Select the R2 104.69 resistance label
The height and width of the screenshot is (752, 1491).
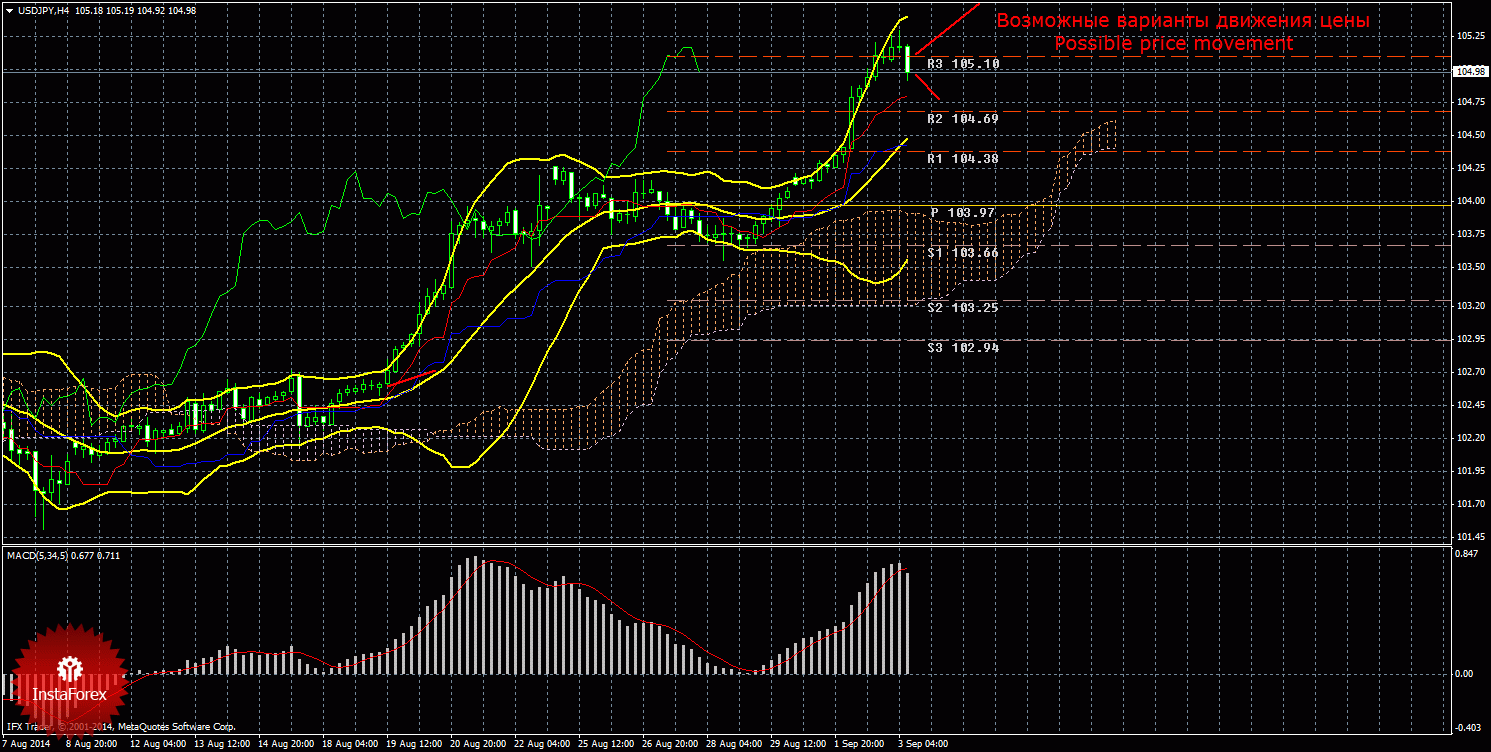[962, 119]
